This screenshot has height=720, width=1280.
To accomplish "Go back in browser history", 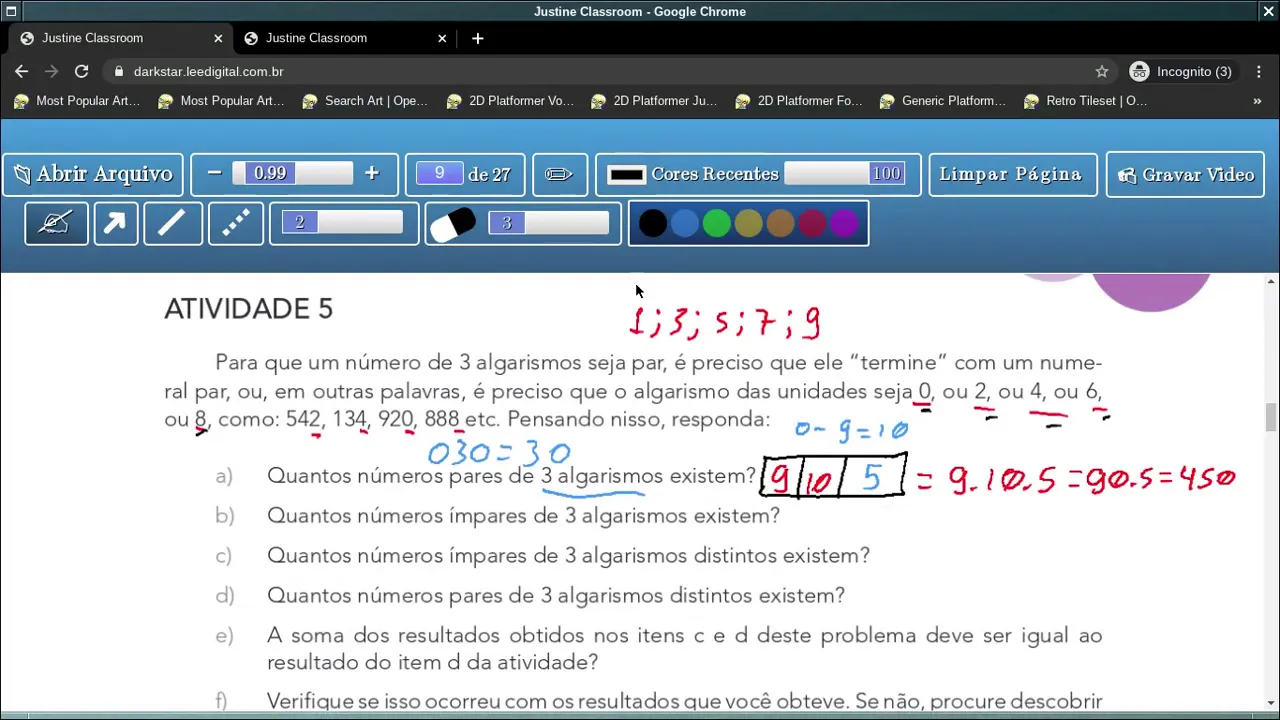I will pyautogui.click(x=21, y=71).
